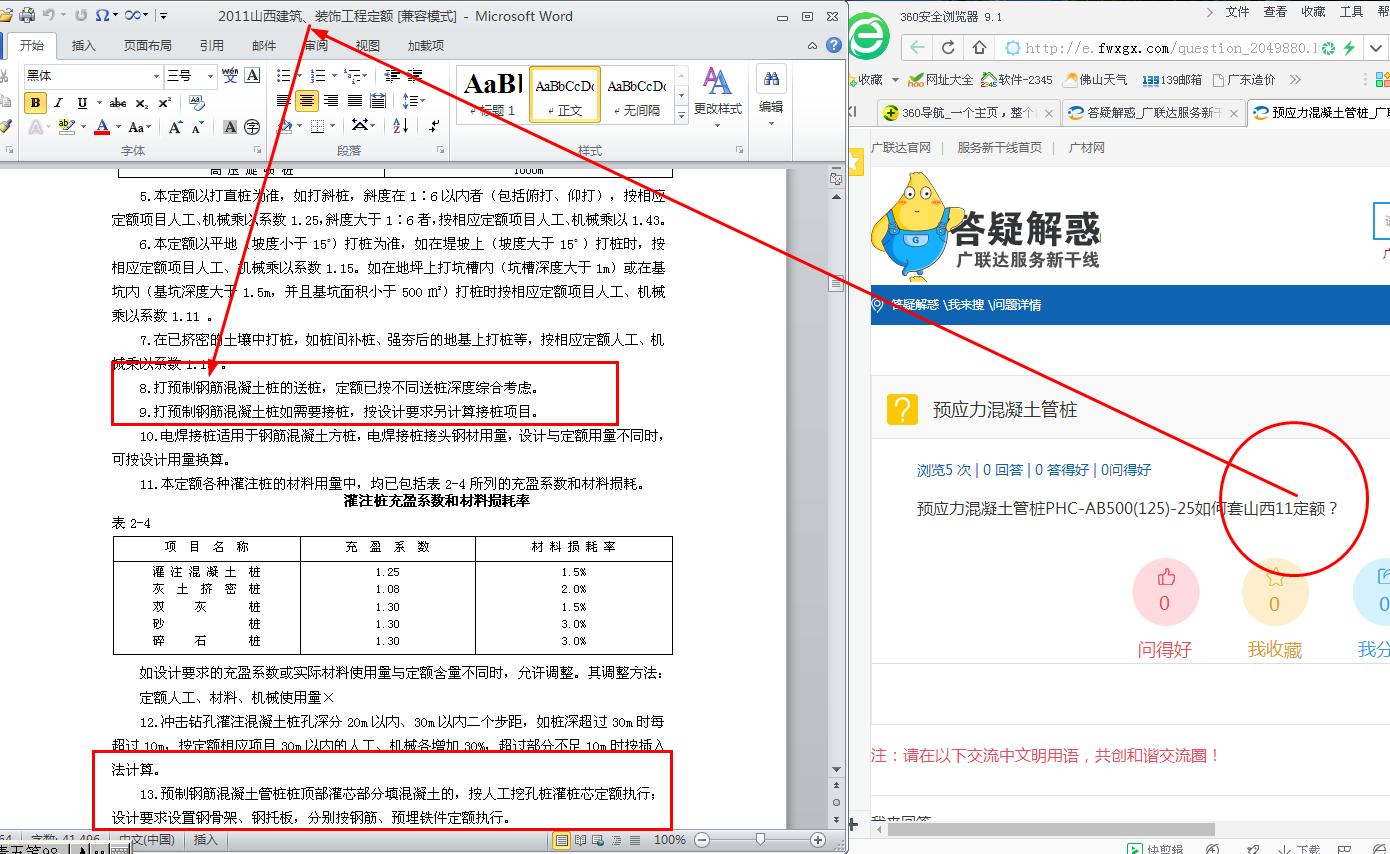1390x854 pixels.
Task: Click the browser home icon
Action: pyautogui.click(x=980, y=47)
